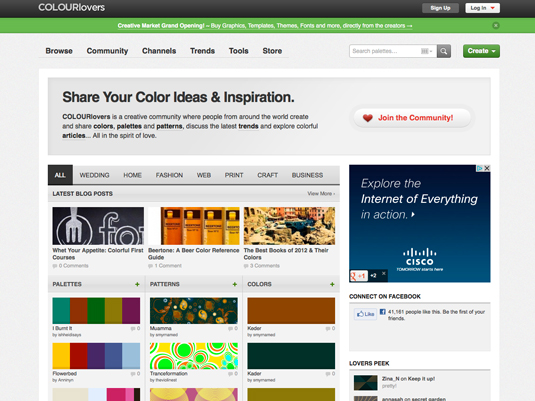Open the Browse menu
Screen dimensions: 535x401
pyautogui.click(x=59, y=51)
